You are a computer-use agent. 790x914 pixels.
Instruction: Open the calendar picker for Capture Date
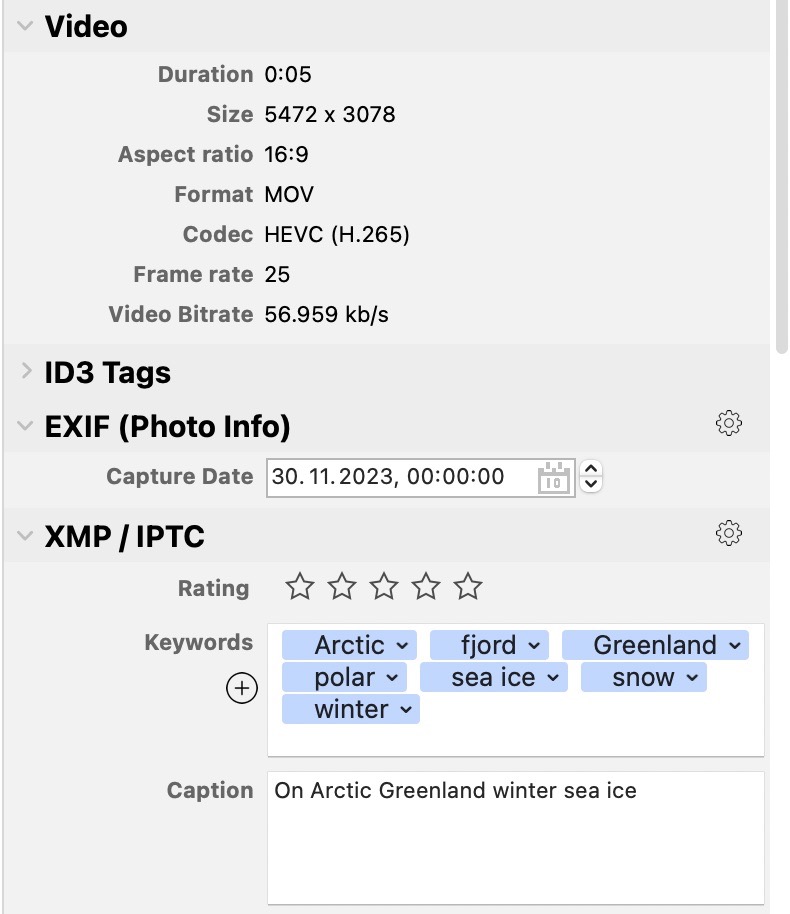click(x=554, y=477)
